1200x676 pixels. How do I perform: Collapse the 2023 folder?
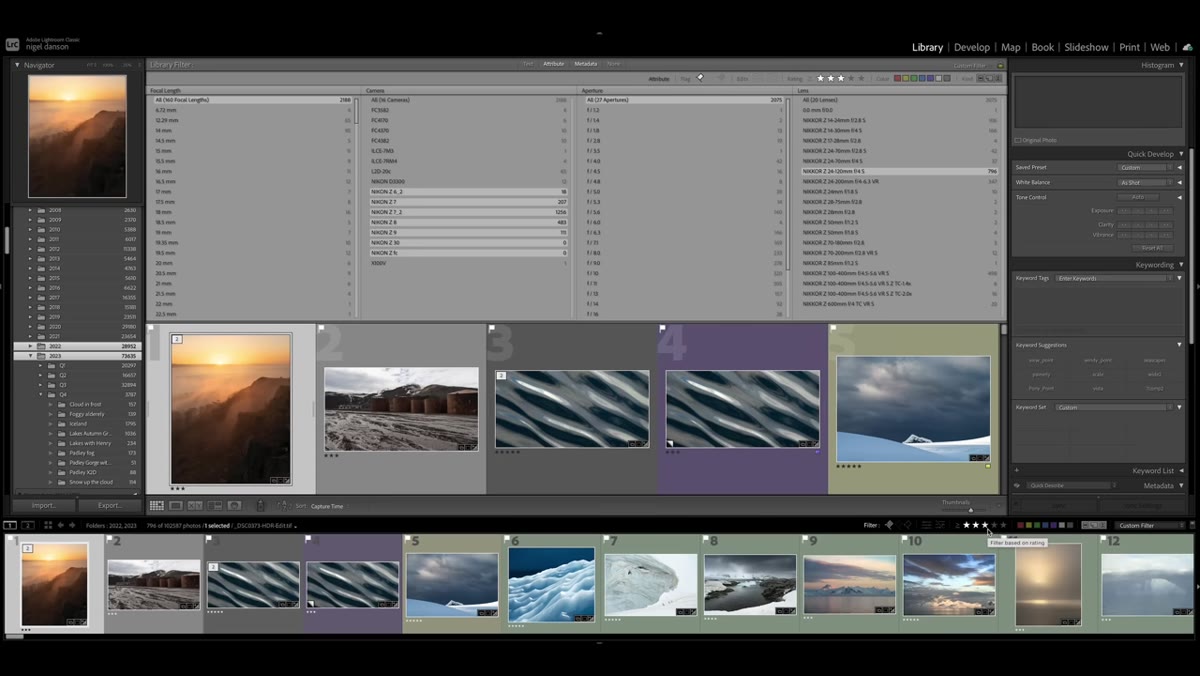(x=31, y=356)
